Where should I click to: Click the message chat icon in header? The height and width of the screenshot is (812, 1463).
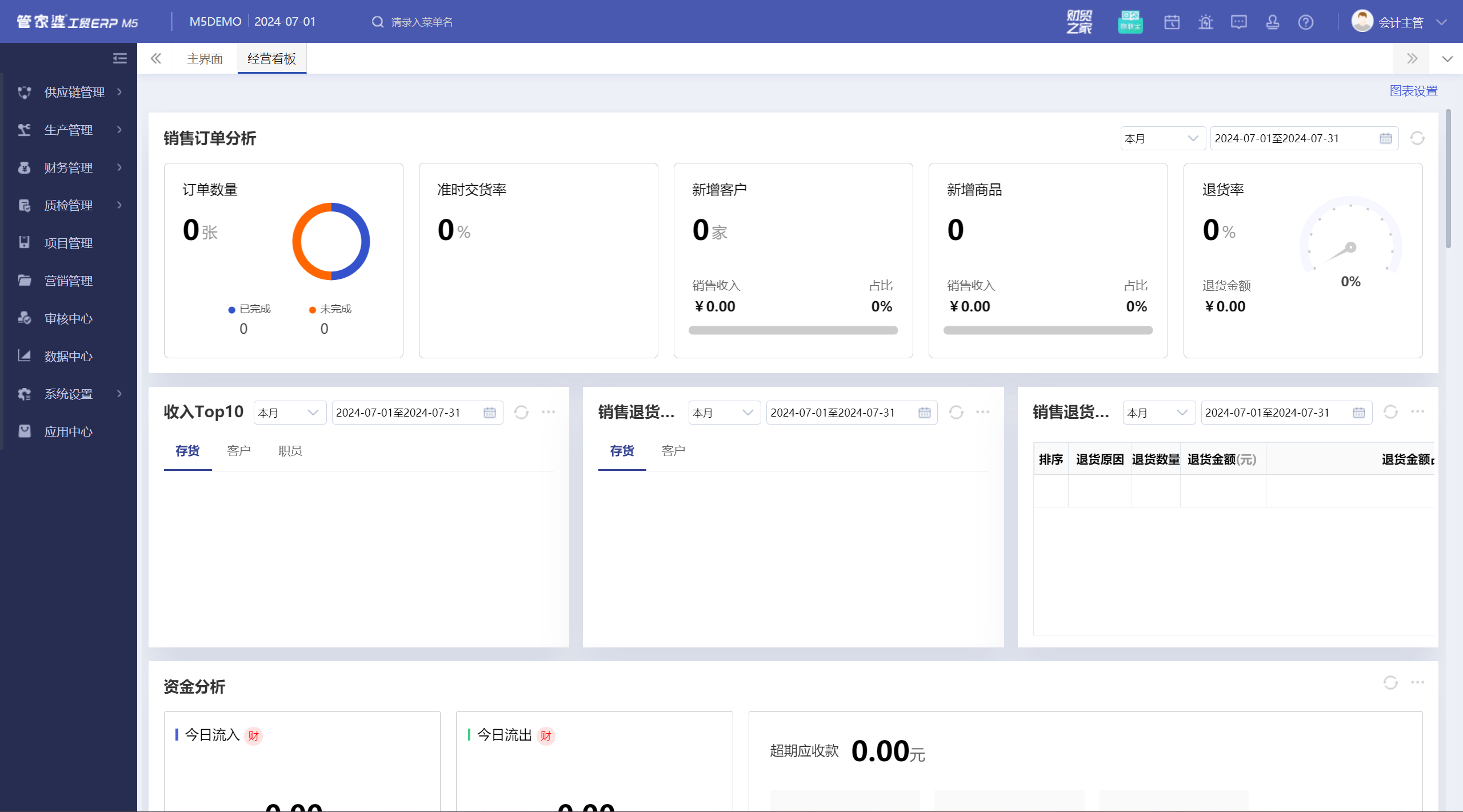point(1238,22)
